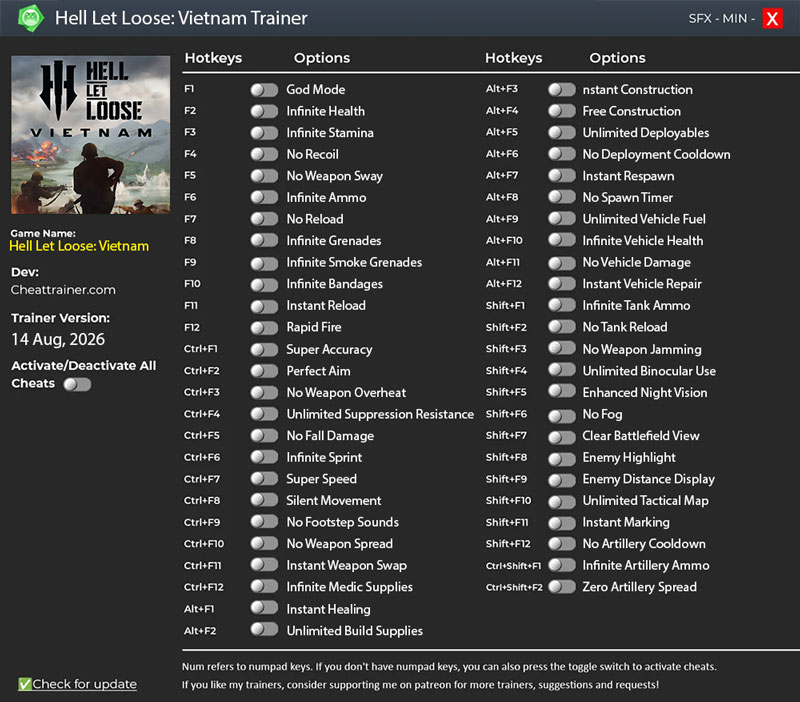Toggle Instant Vehicle Repair
800x702 pixels.
click(x=562, y=284)
